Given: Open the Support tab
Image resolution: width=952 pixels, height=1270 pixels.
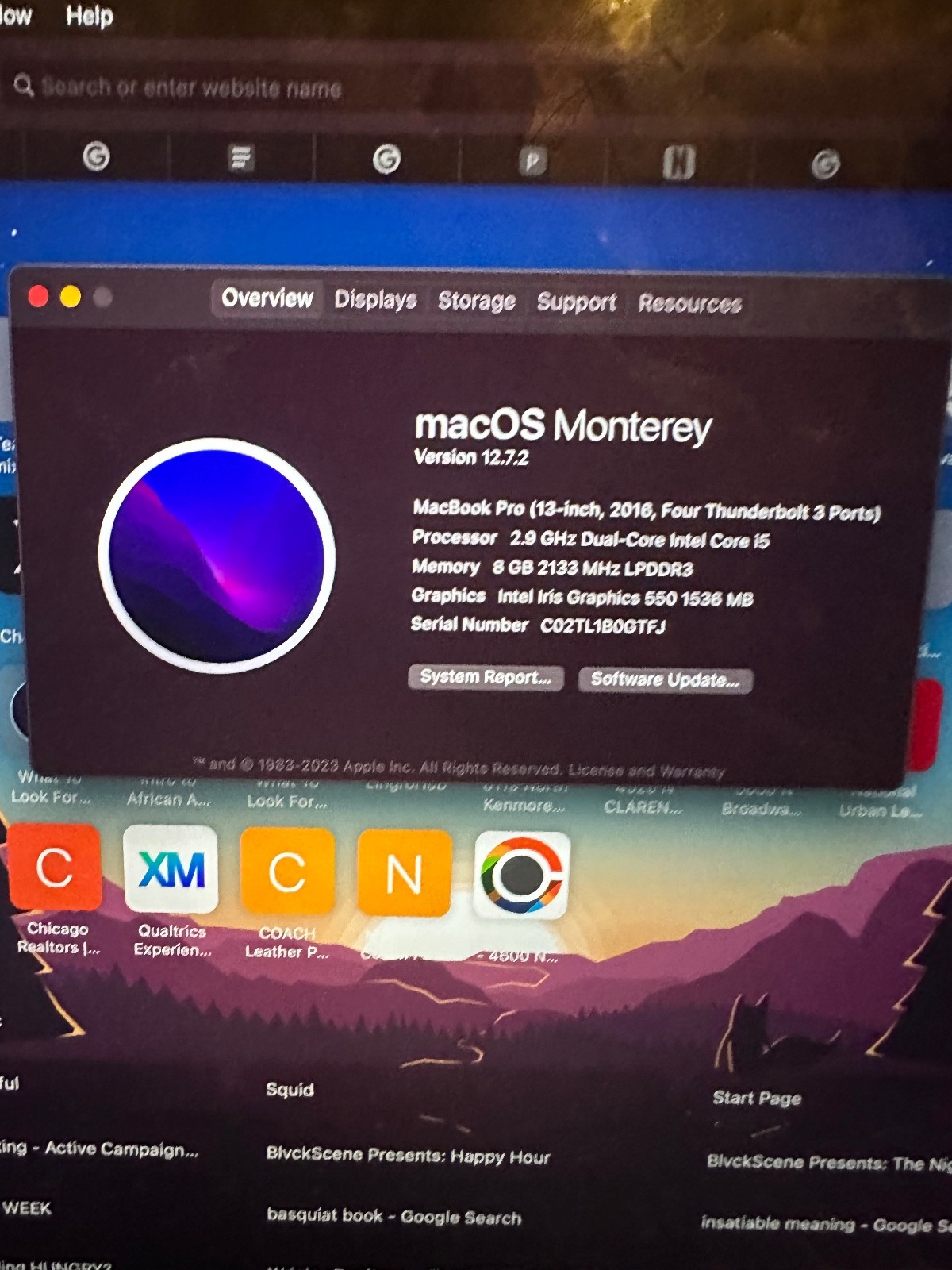Looking at the screenshot, I should click(577, 302).
